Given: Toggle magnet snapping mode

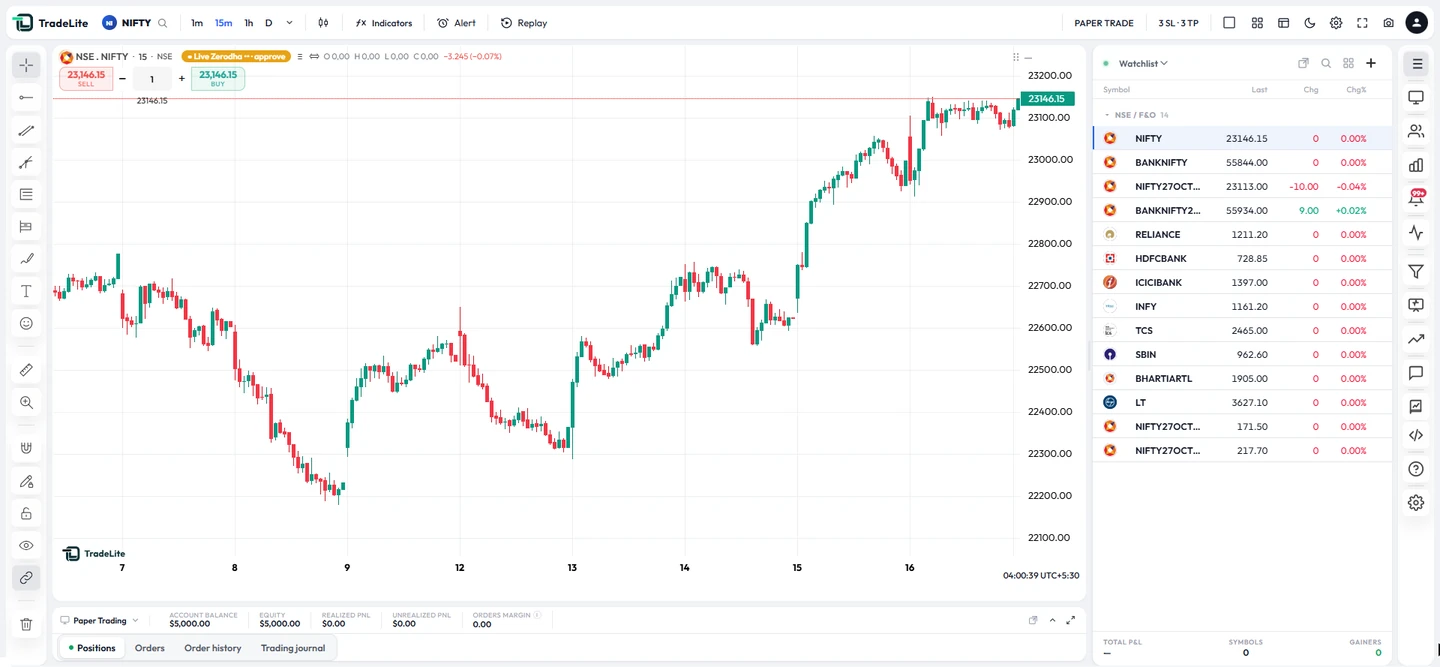Looking at the screenshot, I should pos(26,448).
